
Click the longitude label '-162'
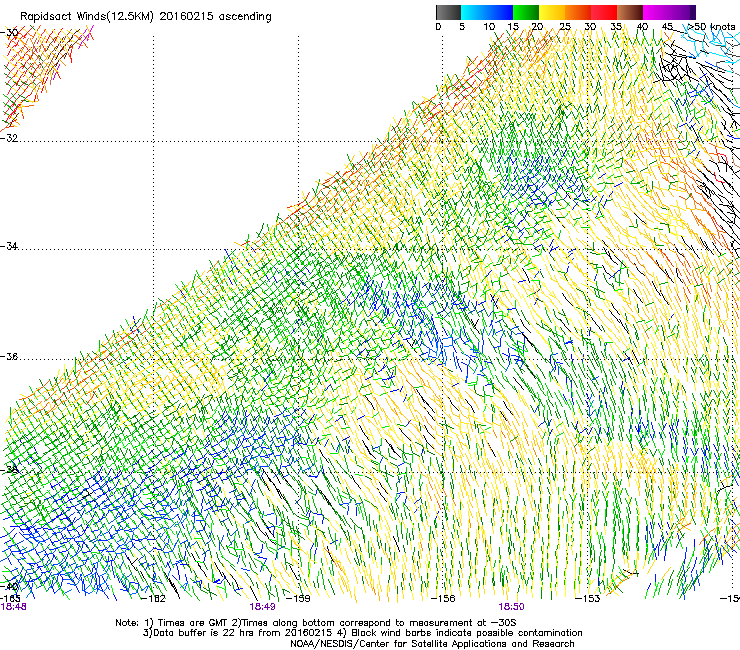click(x=154, y=599)
